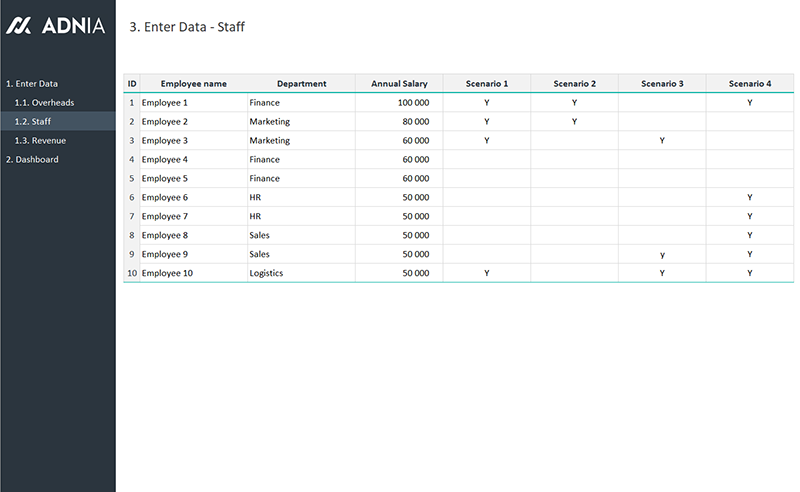This screenshot has height=492, width=800.
Task: Toggle Scenario 3 flag for Employee 3
Action: (x=662, y=141)
